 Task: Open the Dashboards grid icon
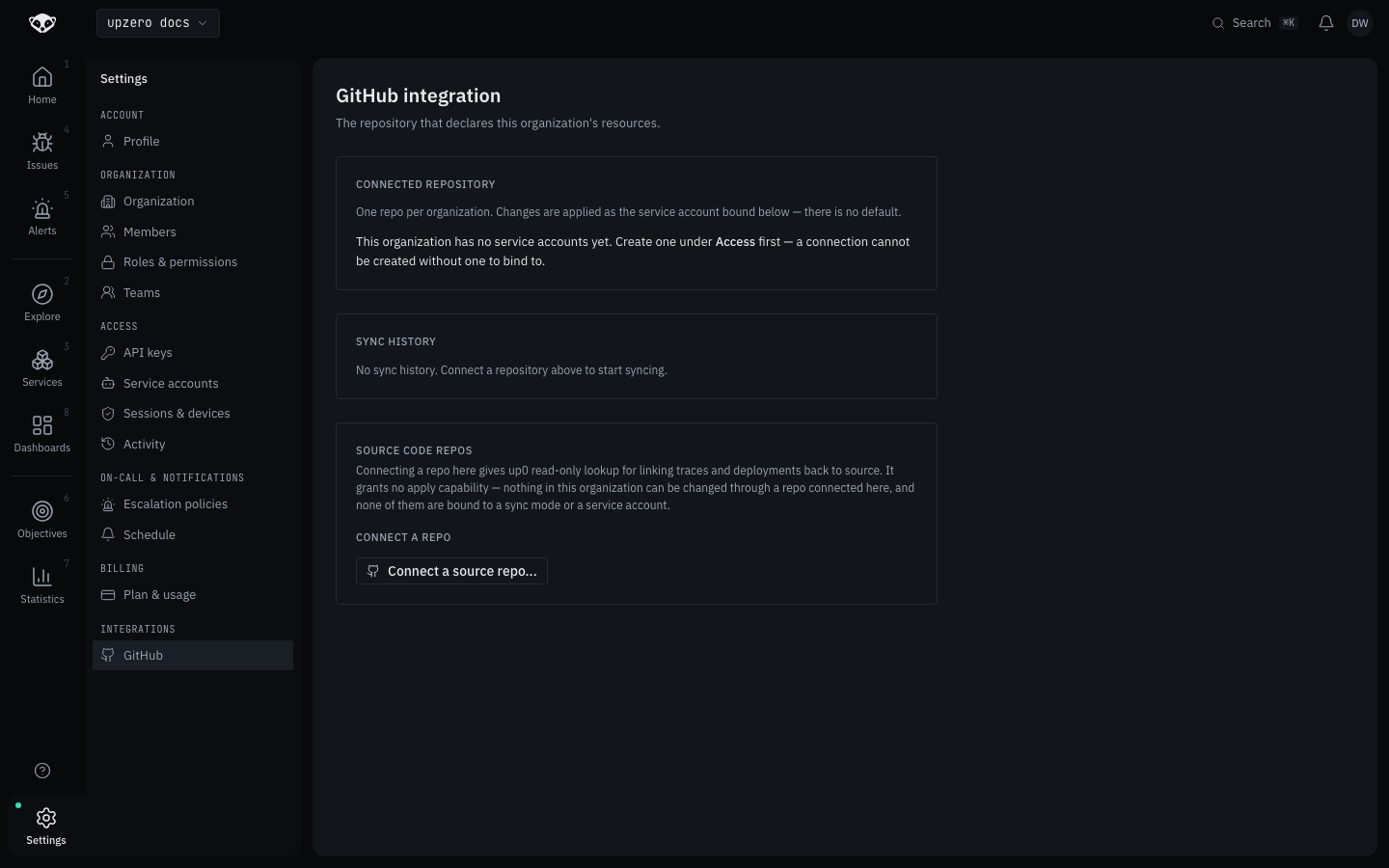[x=42, y=425]
